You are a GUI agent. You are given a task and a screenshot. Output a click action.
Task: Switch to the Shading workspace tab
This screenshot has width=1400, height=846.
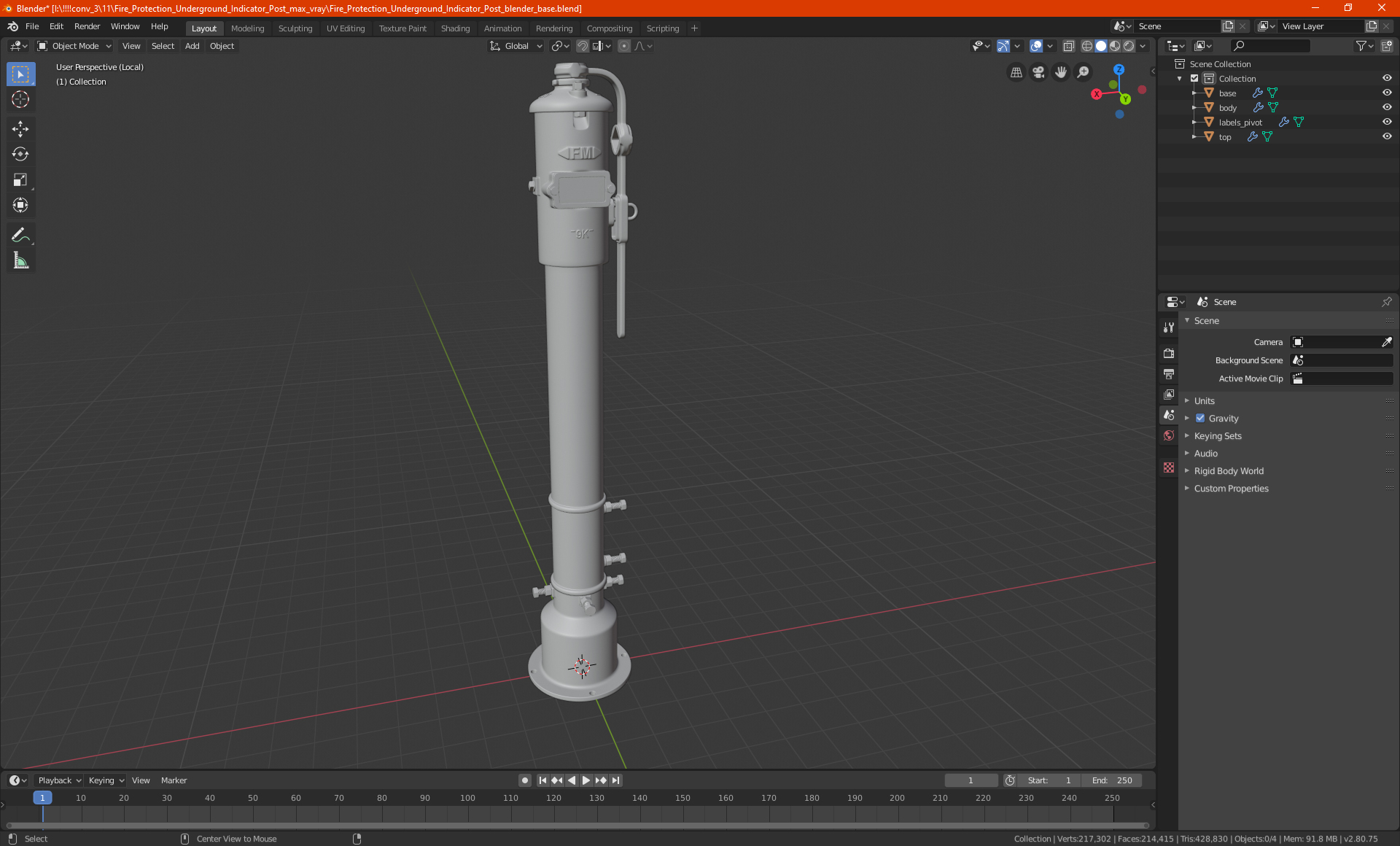[x=455, y=28]
